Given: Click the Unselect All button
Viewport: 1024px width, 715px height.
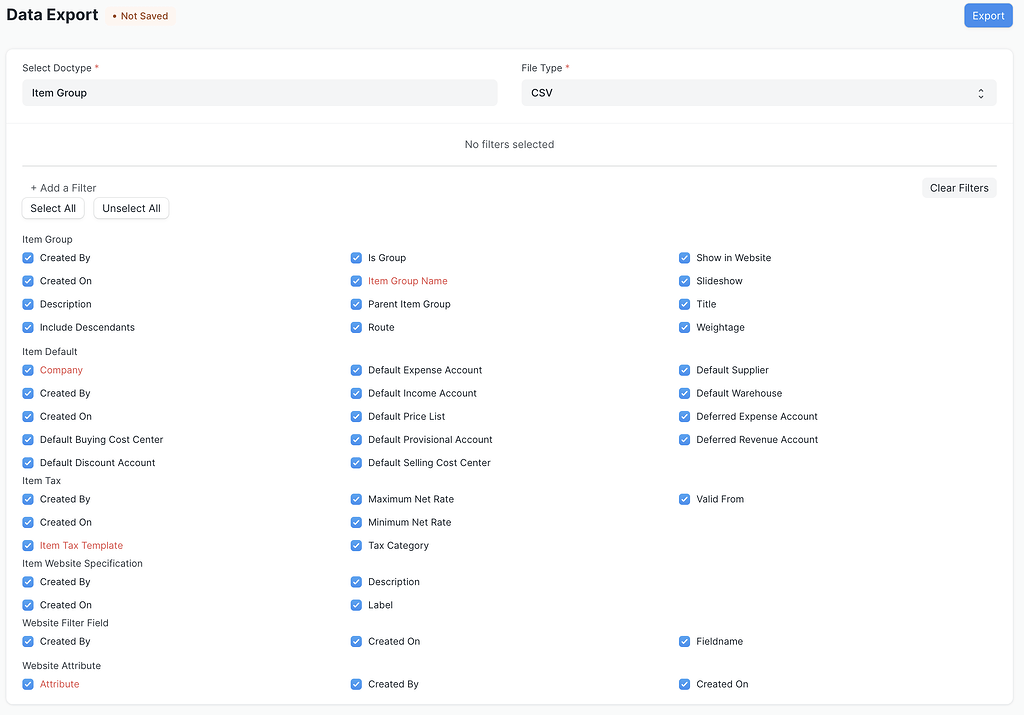Looking at the screenshot, I should [x=130, y=208].
